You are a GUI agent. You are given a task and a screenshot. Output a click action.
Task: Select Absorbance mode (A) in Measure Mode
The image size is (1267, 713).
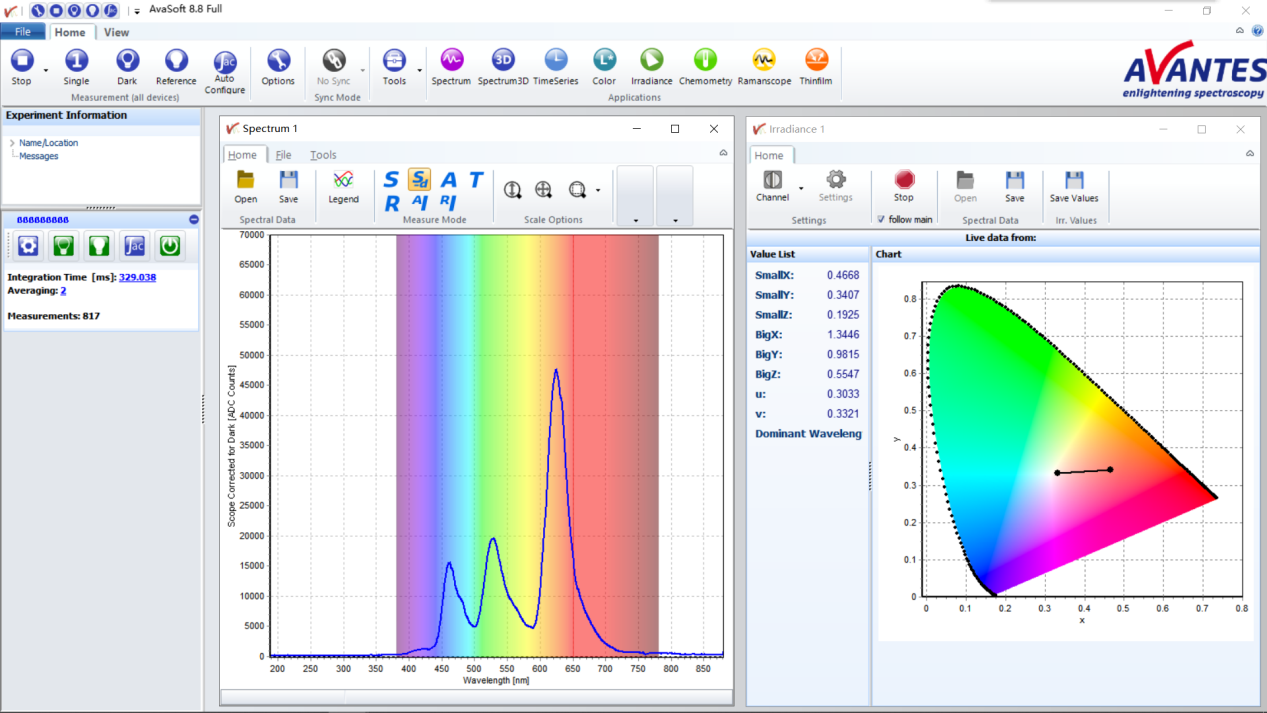[448, 180]
